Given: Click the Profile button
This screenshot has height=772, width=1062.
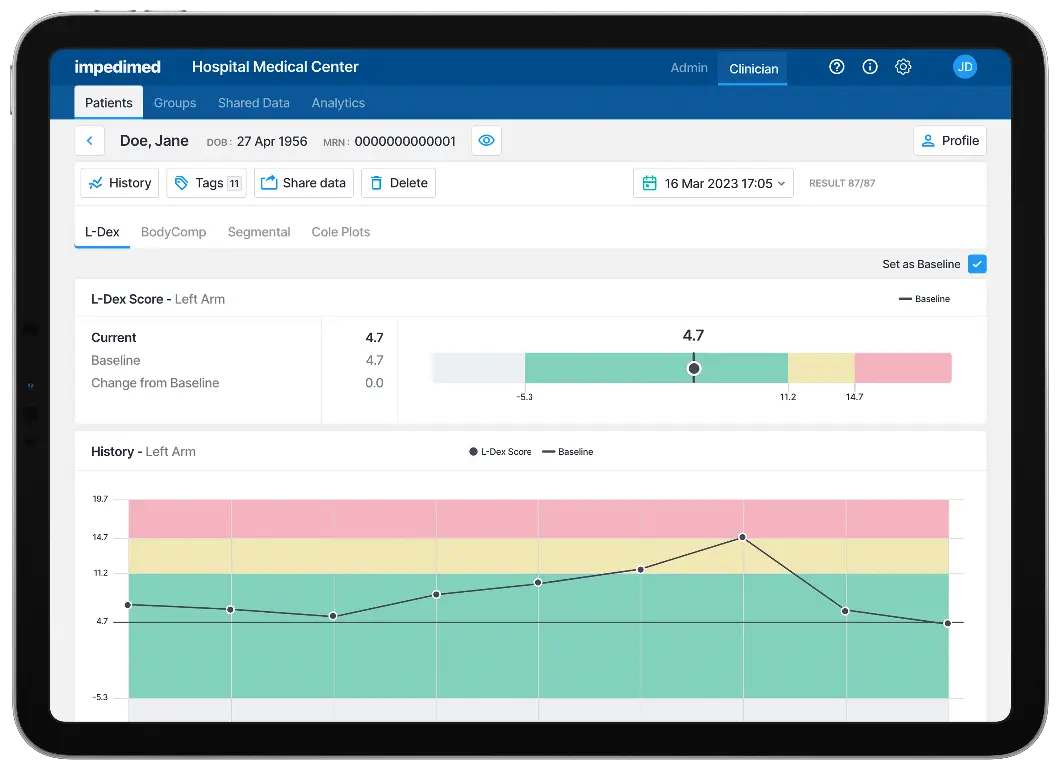Looking at the screenshot, I should (949, 140).
